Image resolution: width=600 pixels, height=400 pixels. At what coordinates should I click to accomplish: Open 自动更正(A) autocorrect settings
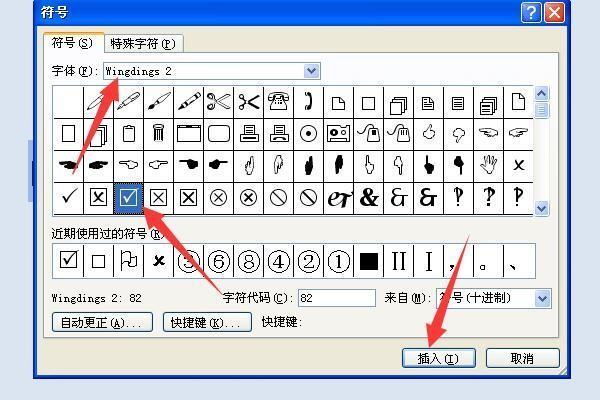pos(102,322)
